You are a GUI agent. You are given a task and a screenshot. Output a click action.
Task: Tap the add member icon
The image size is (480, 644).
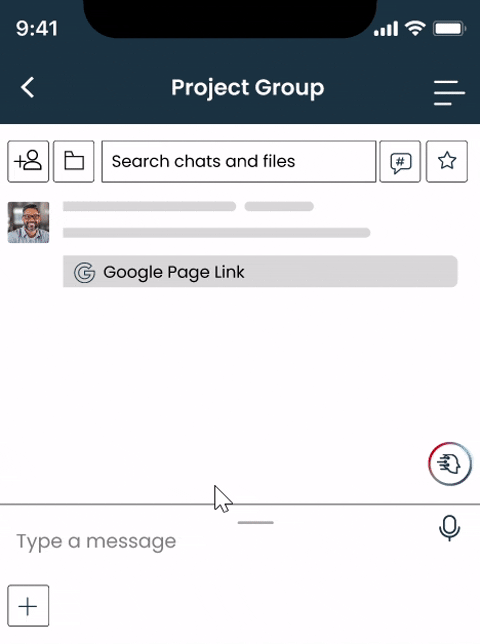28,161
